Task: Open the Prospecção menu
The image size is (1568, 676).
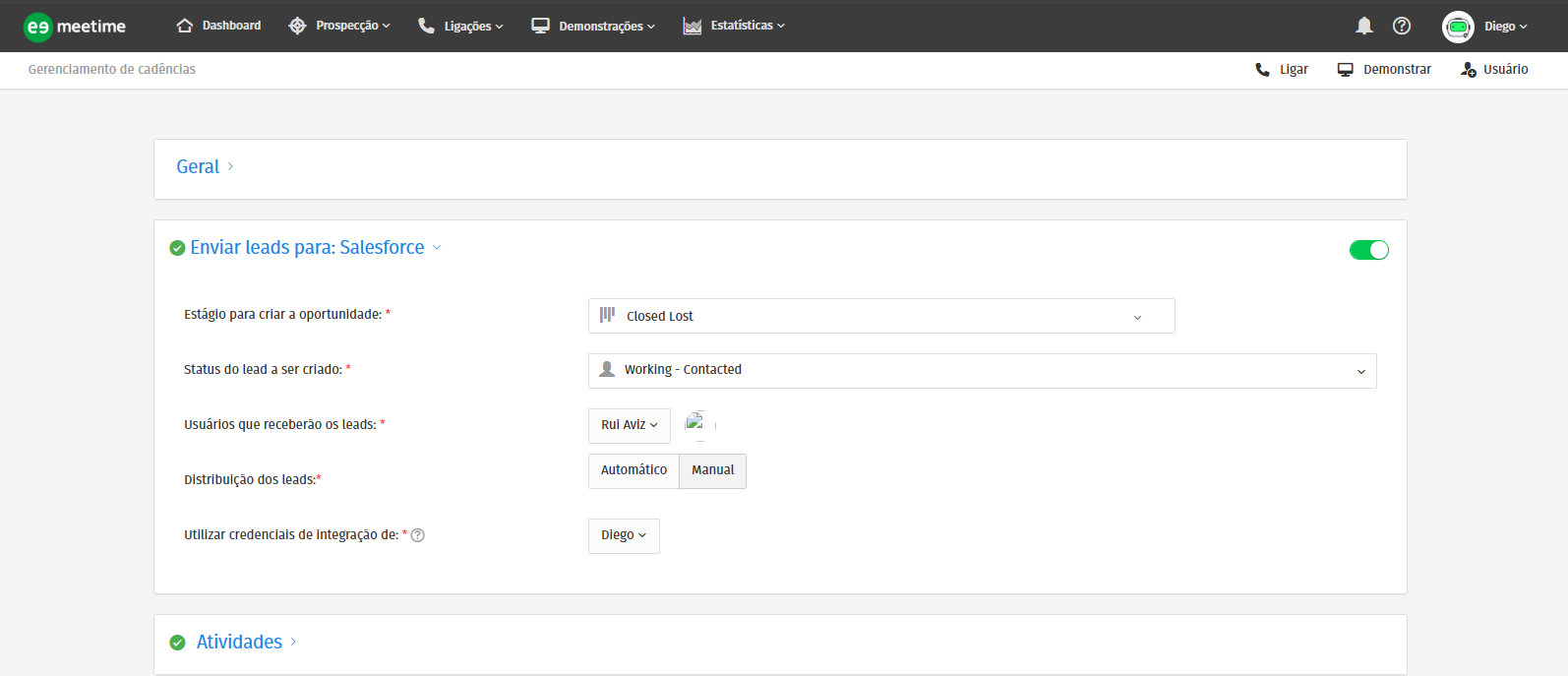Action: pos(352,26)
